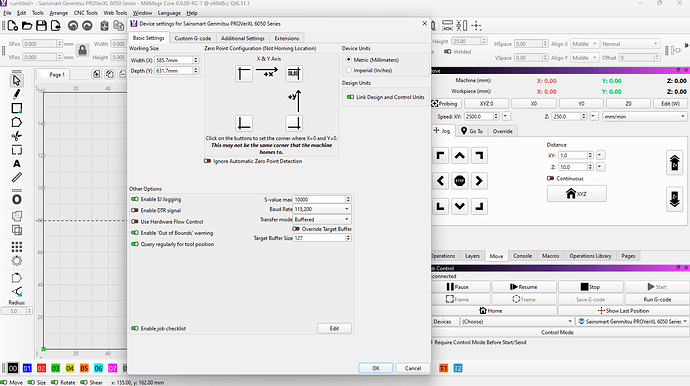Click the jog stop icon
This screenshot has width=690, height=386.
click(460, 181)
